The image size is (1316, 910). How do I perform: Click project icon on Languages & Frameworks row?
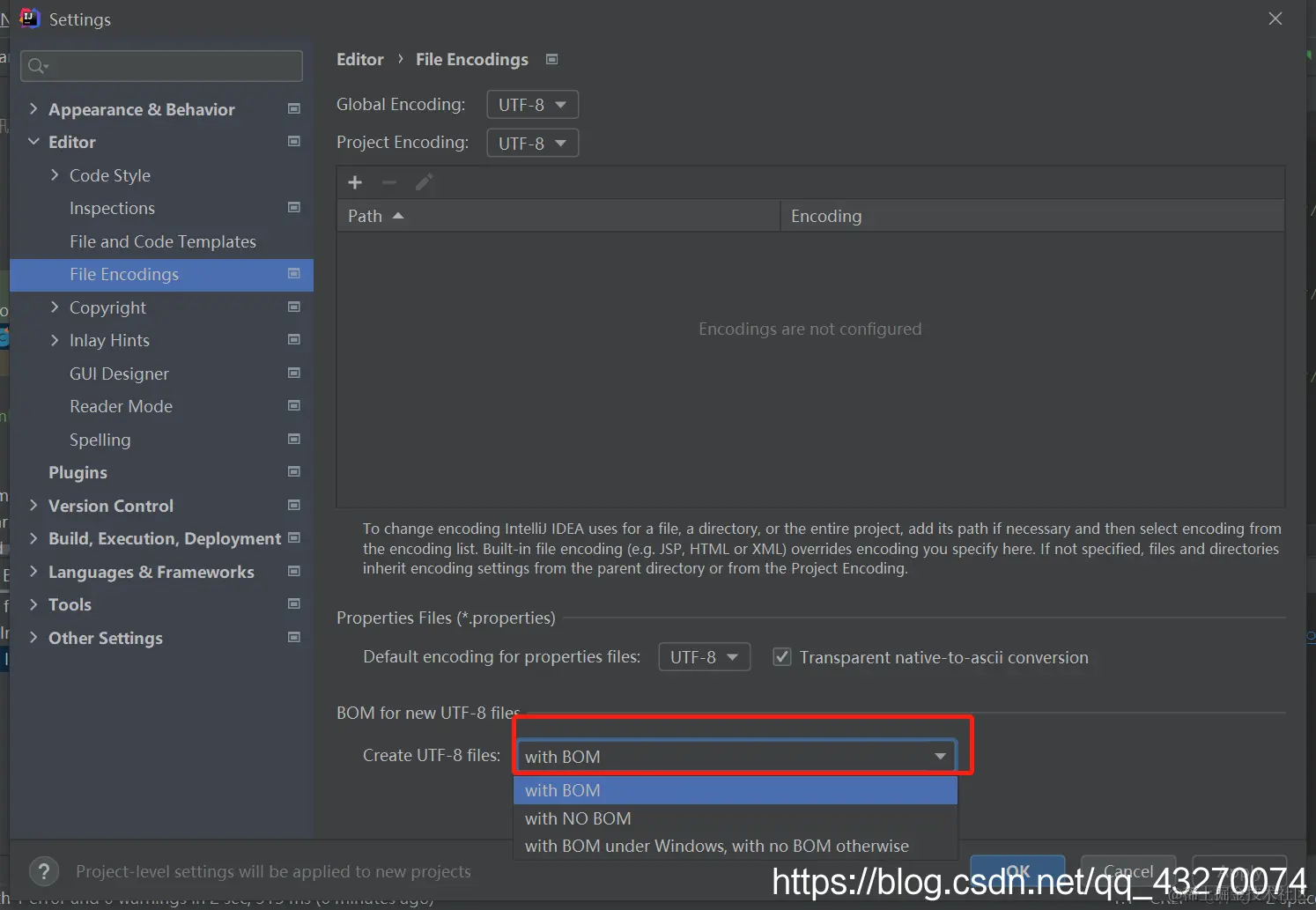click(x=294, y=571)
